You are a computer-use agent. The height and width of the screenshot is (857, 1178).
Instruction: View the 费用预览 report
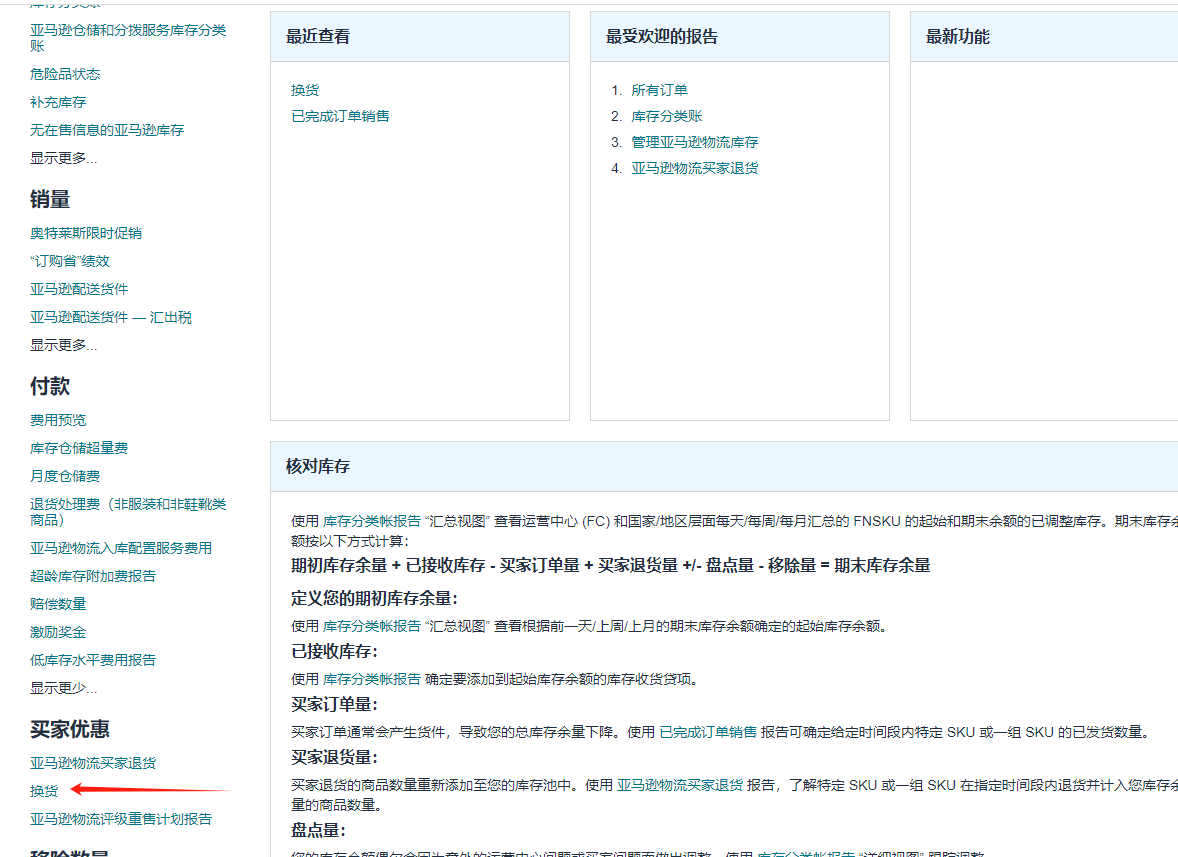pos(58,420)
